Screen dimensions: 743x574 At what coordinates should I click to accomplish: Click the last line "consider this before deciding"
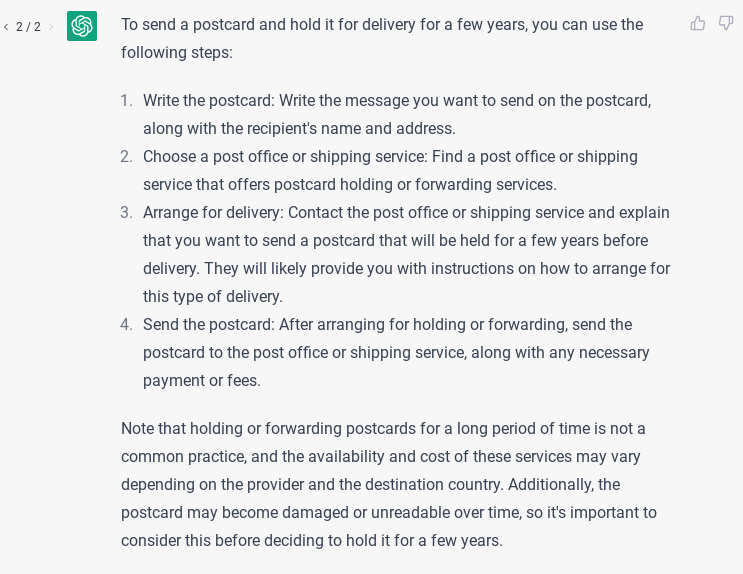[311, 541]
